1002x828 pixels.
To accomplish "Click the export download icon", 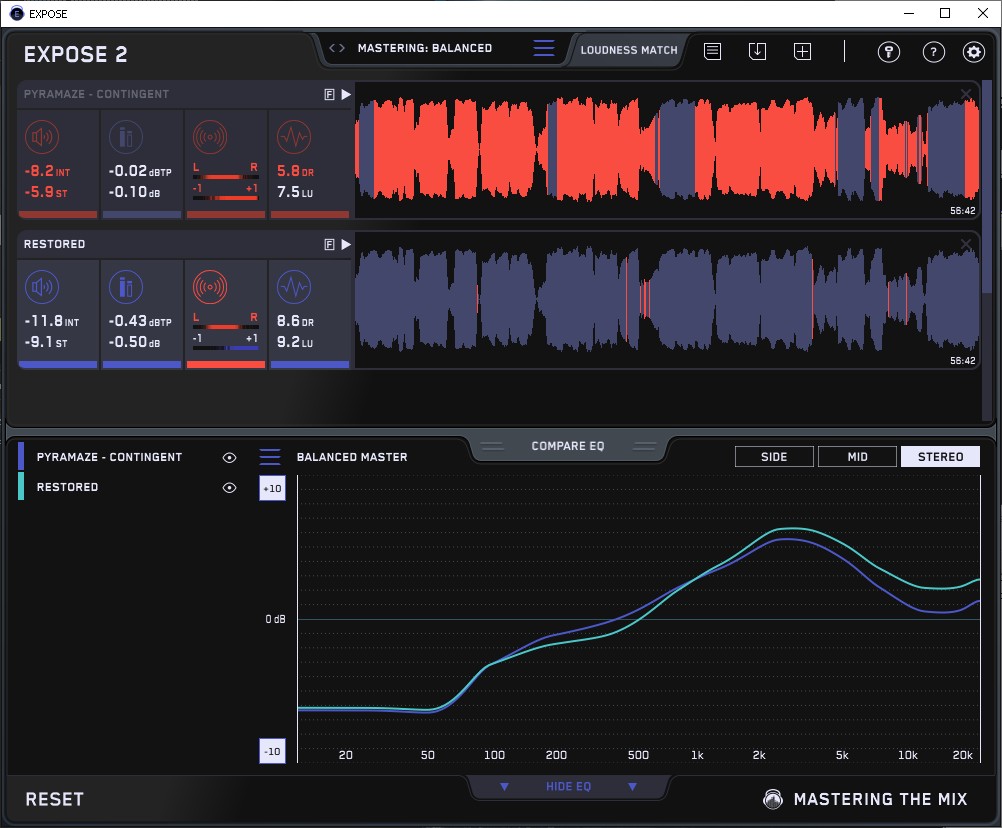I will coord(757,51).
